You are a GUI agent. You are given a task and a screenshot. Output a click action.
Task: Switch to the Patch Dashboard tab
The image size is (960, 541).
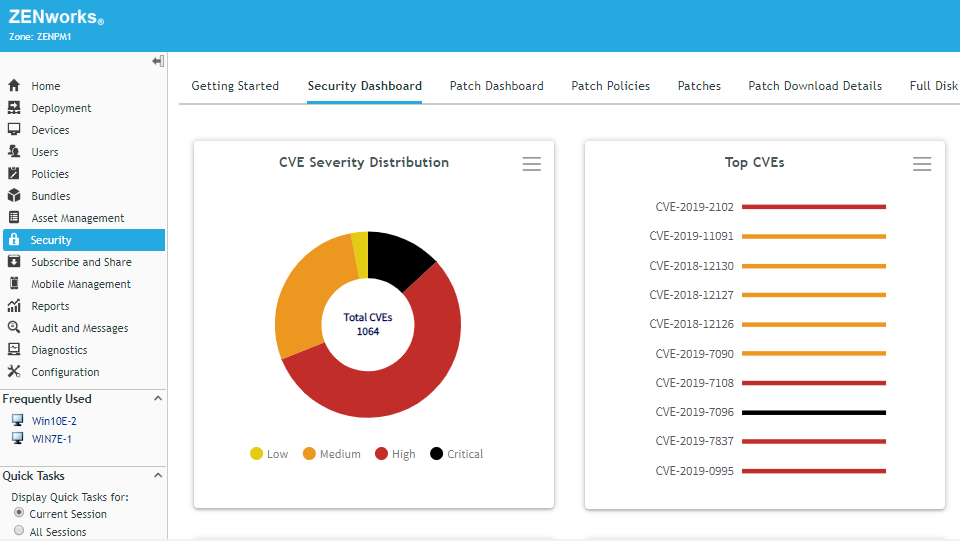click(x=497, y=86)
